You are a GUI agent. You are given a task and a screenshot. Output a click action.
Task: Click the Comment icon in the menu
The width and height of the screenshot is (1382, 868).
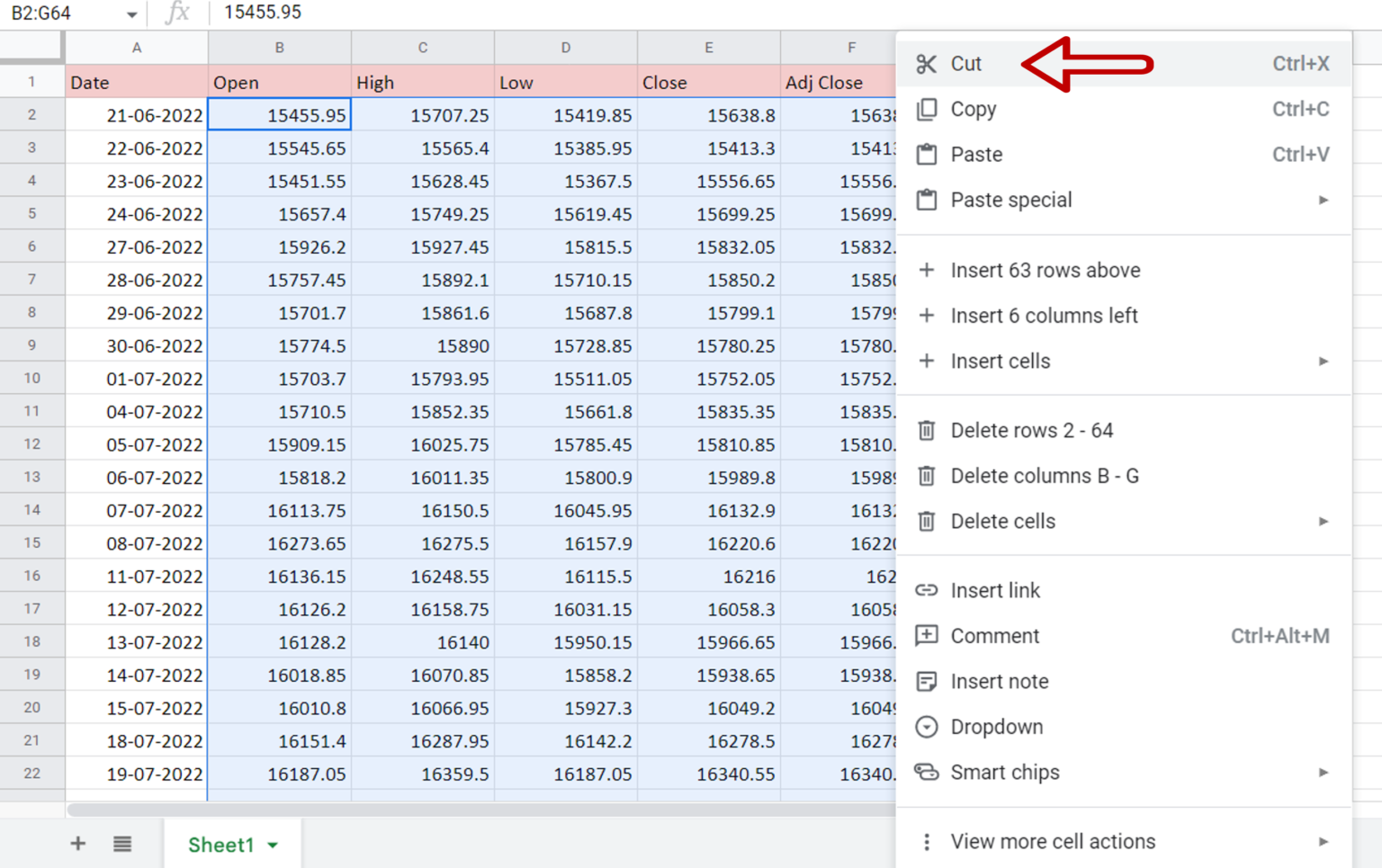click(927, 636)
